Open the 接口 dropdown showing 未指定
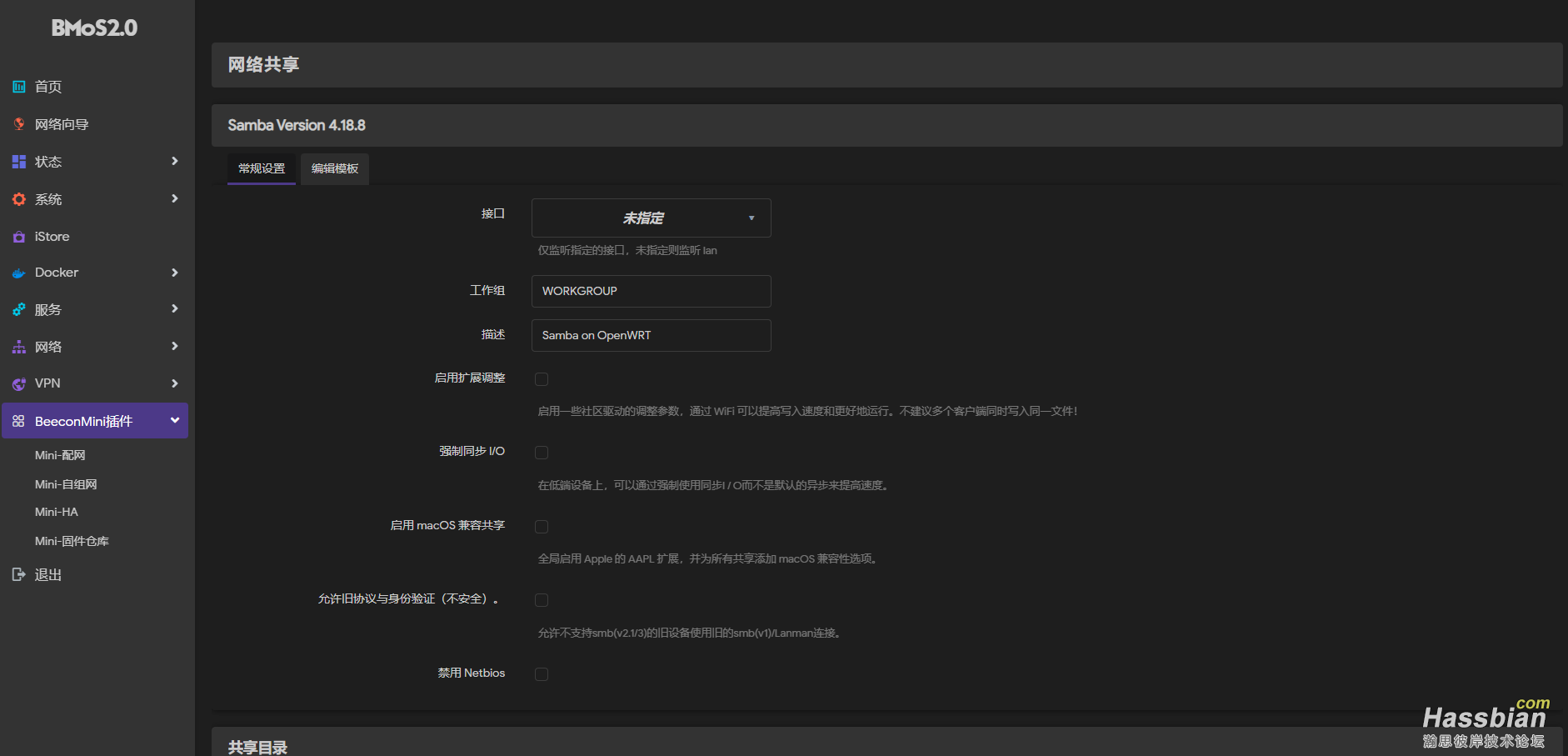Image resolution: width=1568 pixels, height=756 pixels. (x=652, y=218)
